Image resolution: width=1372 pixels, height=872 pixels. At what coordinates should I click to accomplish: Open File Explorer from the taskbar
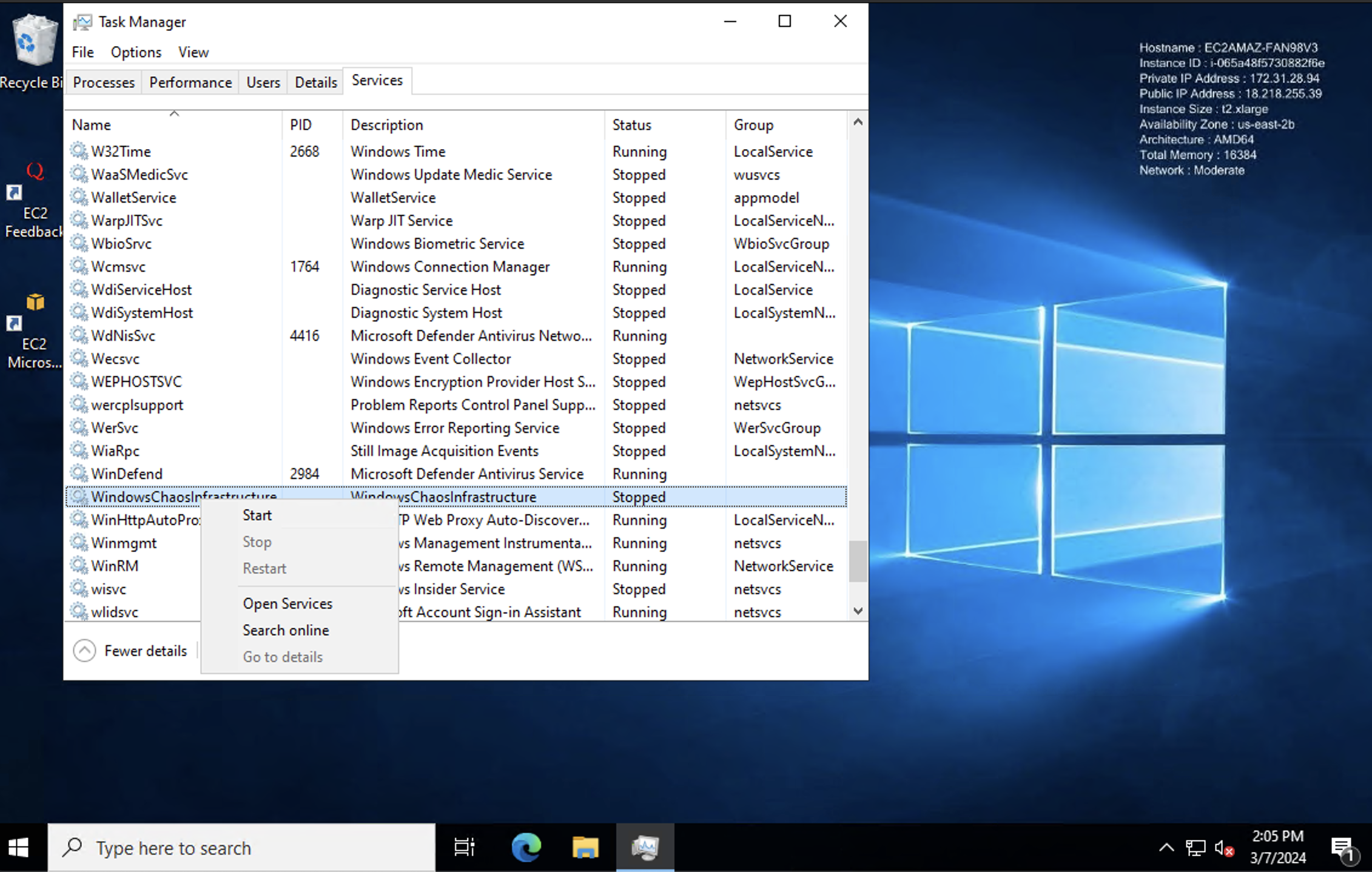click(585, 847)
